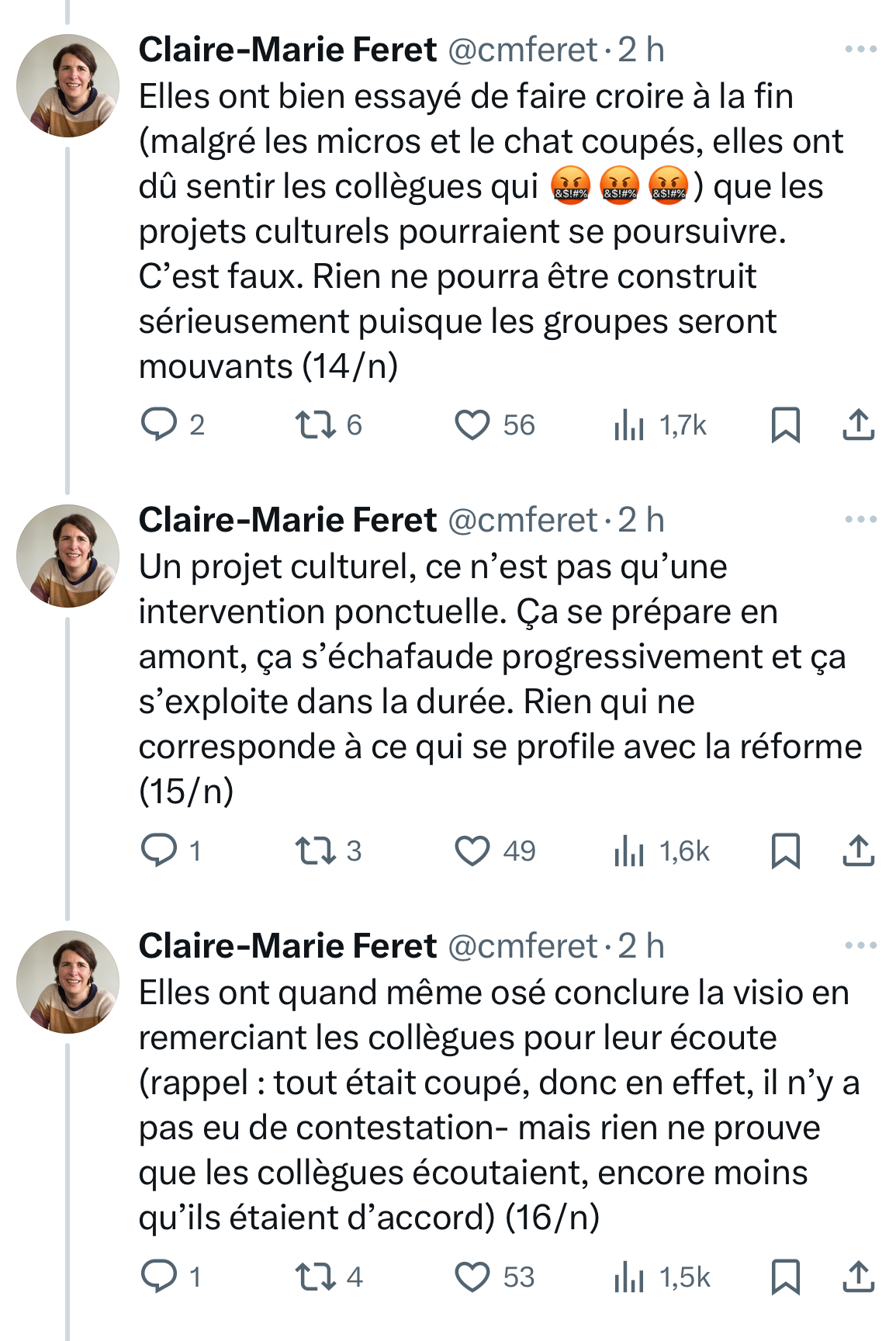This screenshot has height=1341, width=896.
Task: Open Claire-Marie Feret's profile from the 14/n tweet
Action: [287, 50]
